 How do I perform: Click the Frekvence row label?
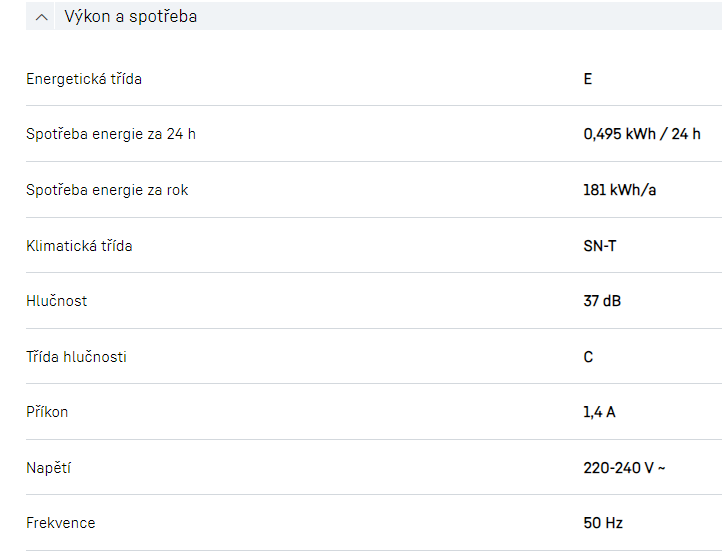click(x=61, y=523)
